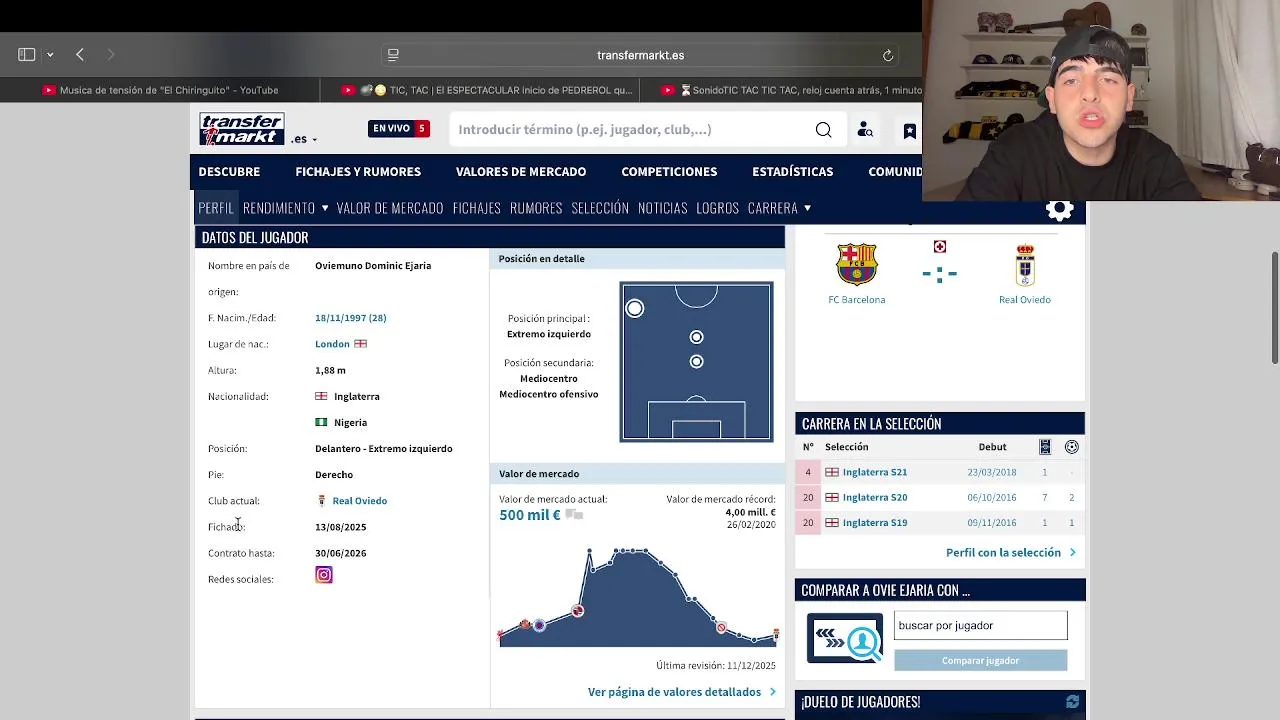The image size is (1280, 720).
Task: Open the FC Barcelona team link
Action: tap(857, 300)
